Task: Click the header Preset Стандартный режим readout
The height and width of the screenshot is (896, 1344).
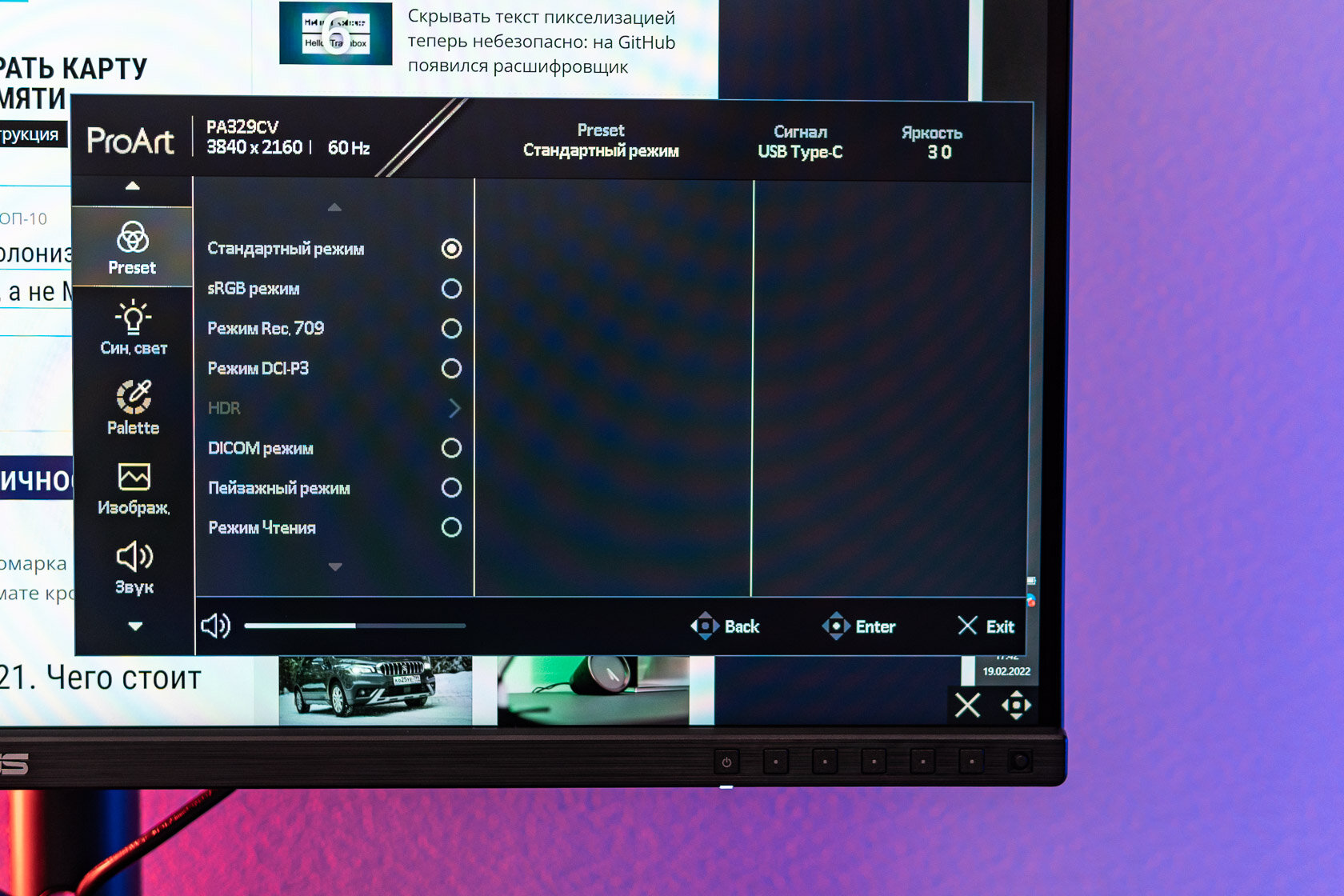Action: [601, 140]
